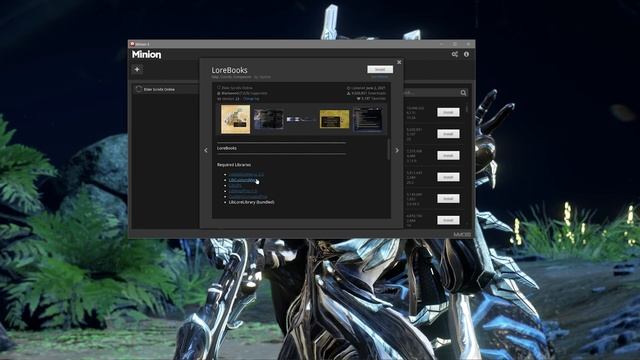
Task: Click the fifth required library link
Action: (x=248, y=196)
